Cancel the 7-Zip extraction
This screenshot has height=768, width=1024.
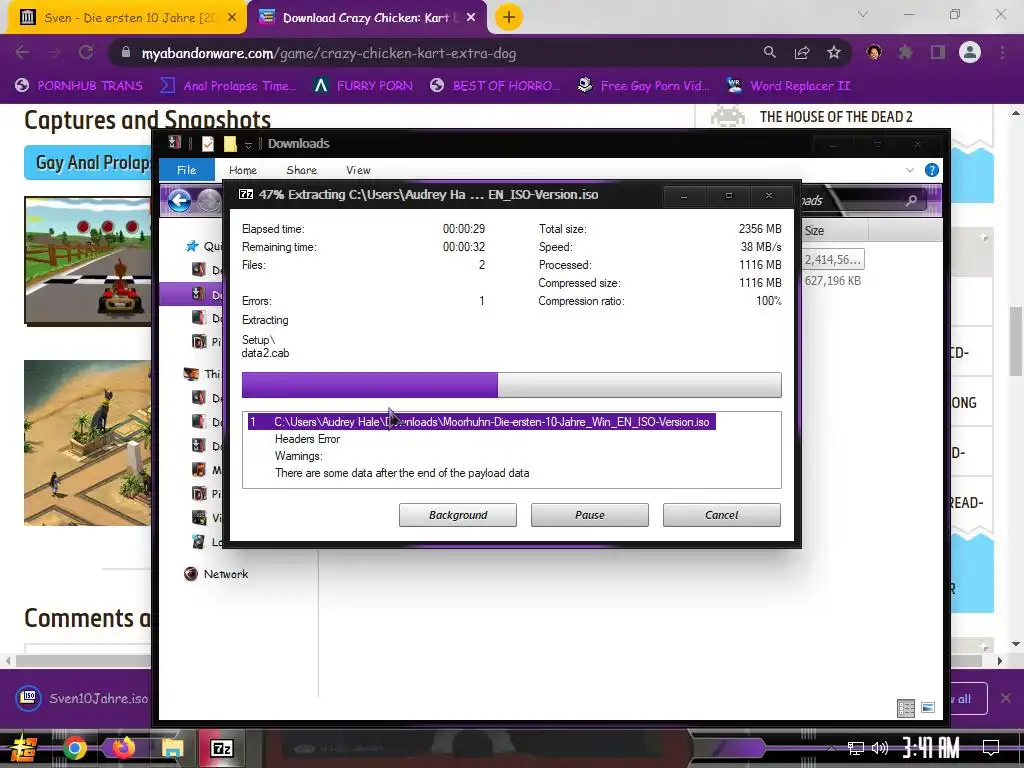pos(722,515)
